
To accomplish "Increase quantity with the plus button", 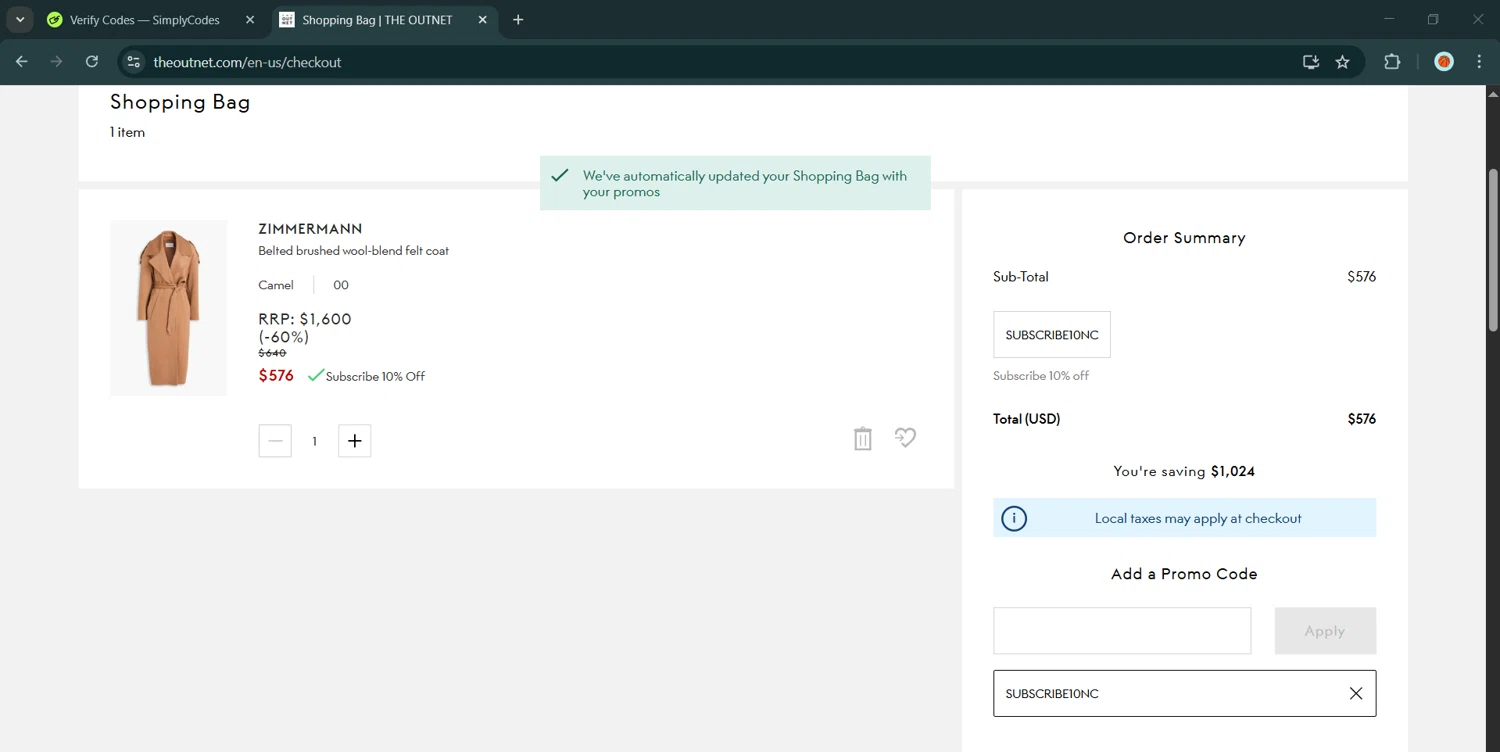I will coord(355,441).
